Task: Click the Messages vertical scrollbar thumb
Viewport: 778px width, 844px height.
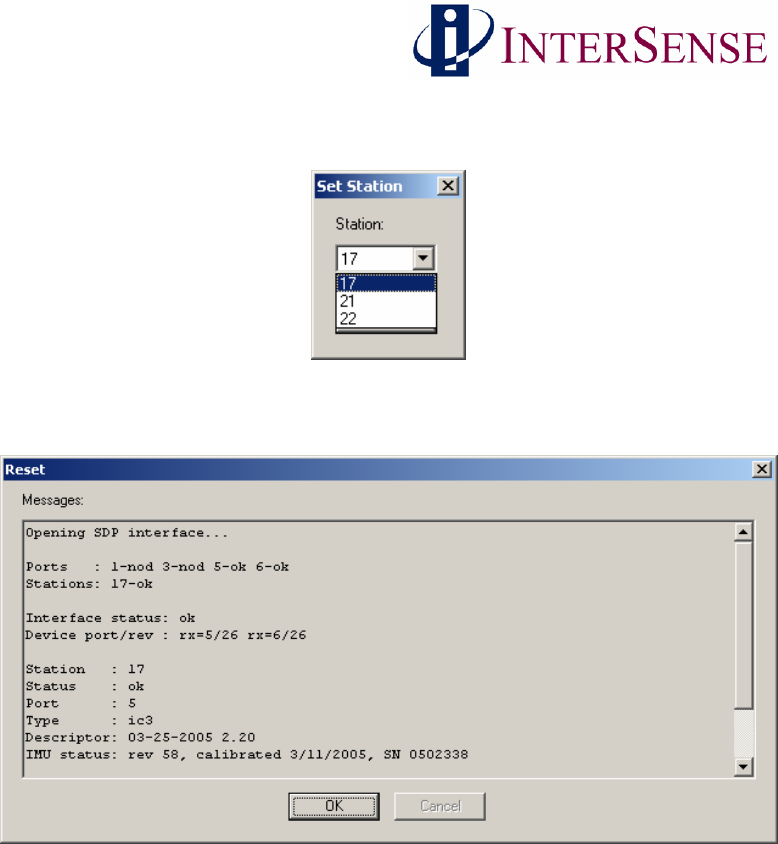Action: 744,625
